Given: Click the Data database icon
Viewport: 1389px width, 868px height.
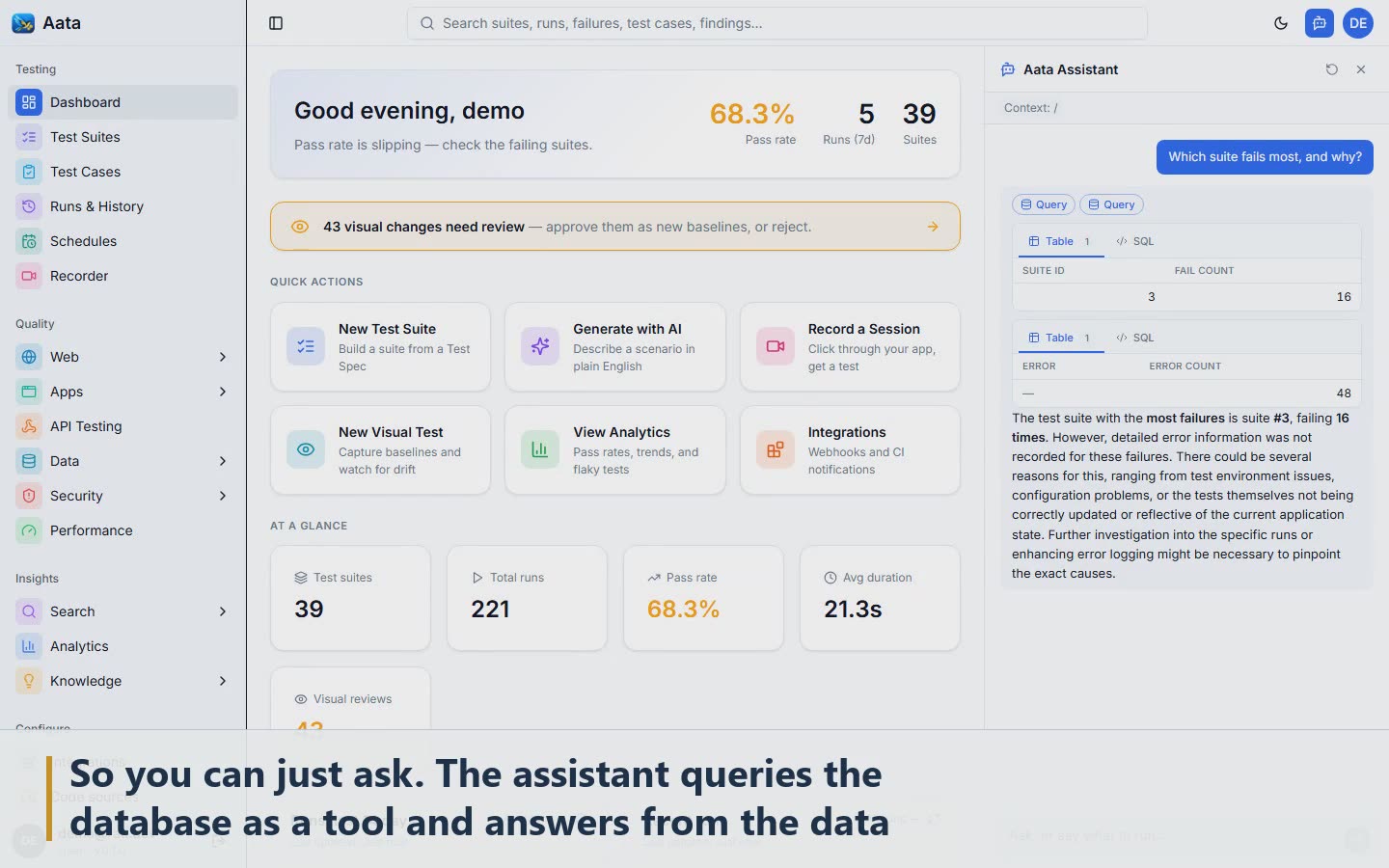Looking at the screenshot, I should point(29,461).
